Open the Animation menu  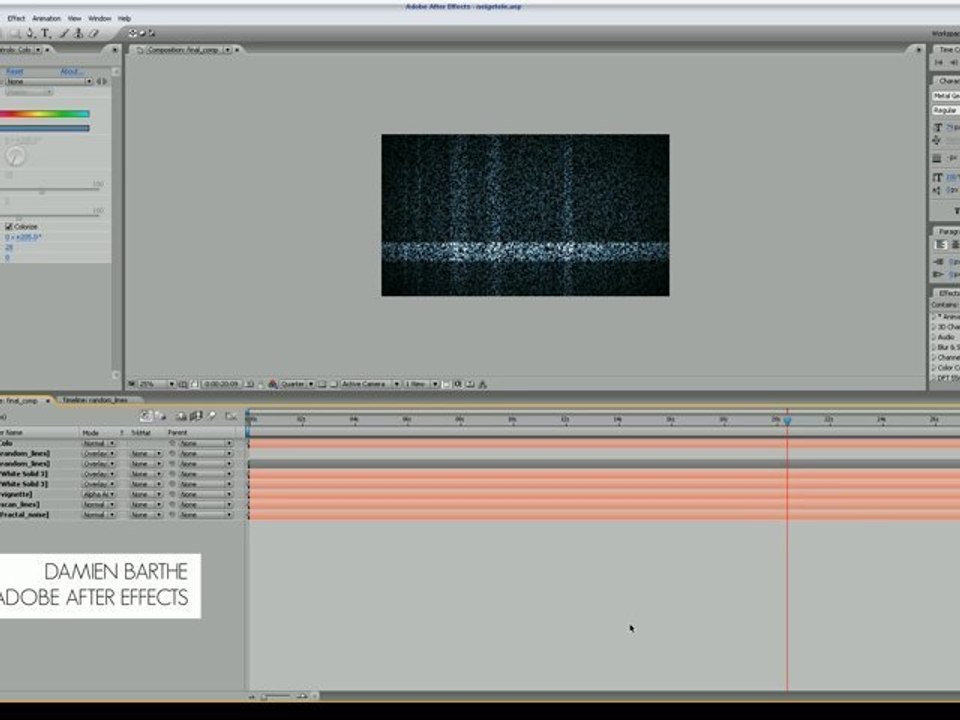pyautogui.click(x=47, y=18)
